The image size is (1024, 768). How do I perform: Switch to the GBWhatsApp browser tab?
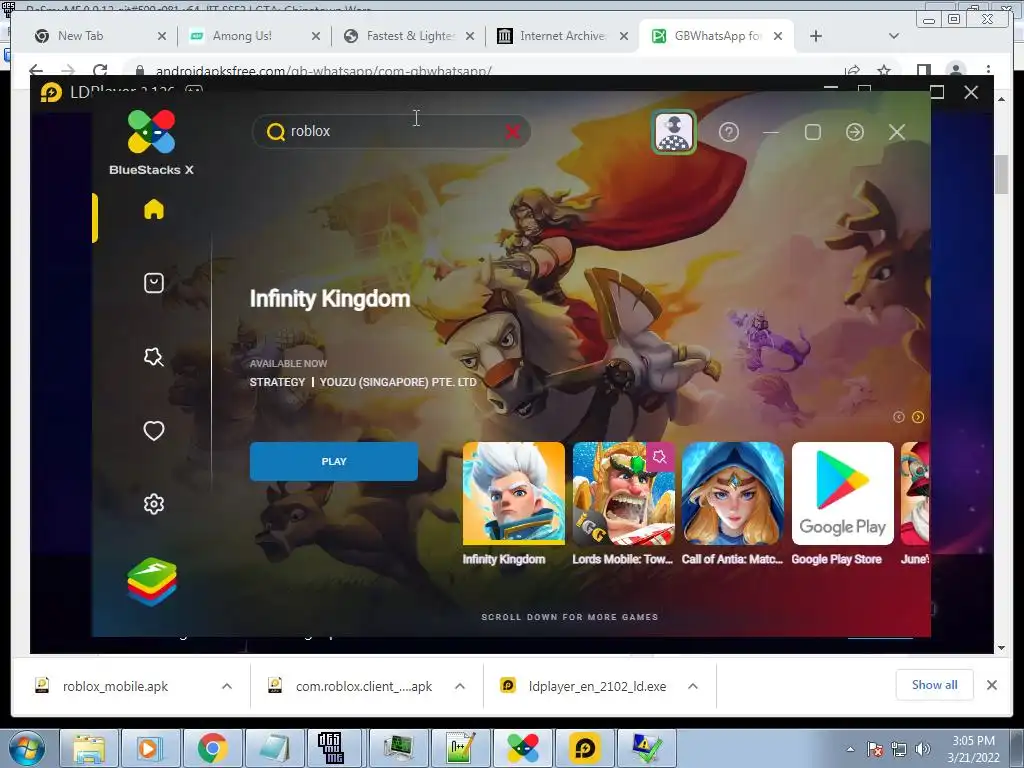tap(717, 36)
